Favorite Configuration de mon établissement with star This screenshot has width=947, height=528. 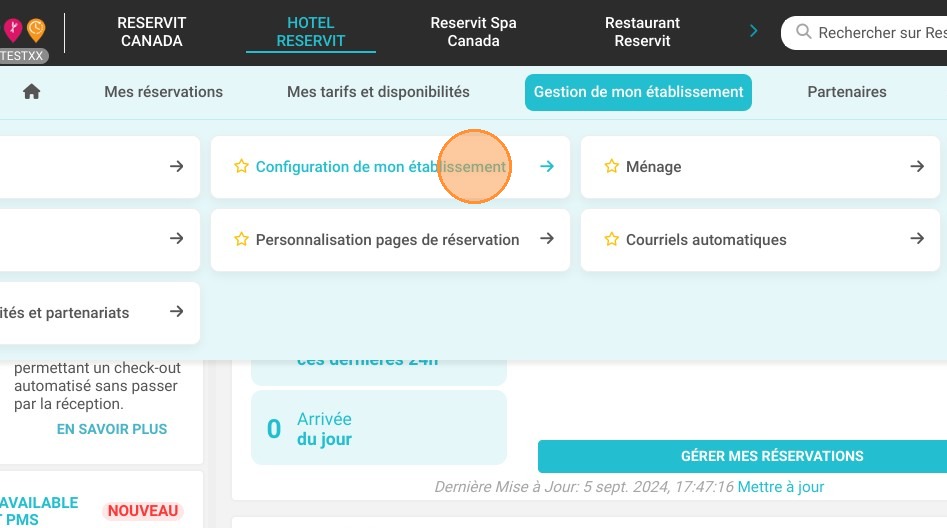[x=241, y=166]
